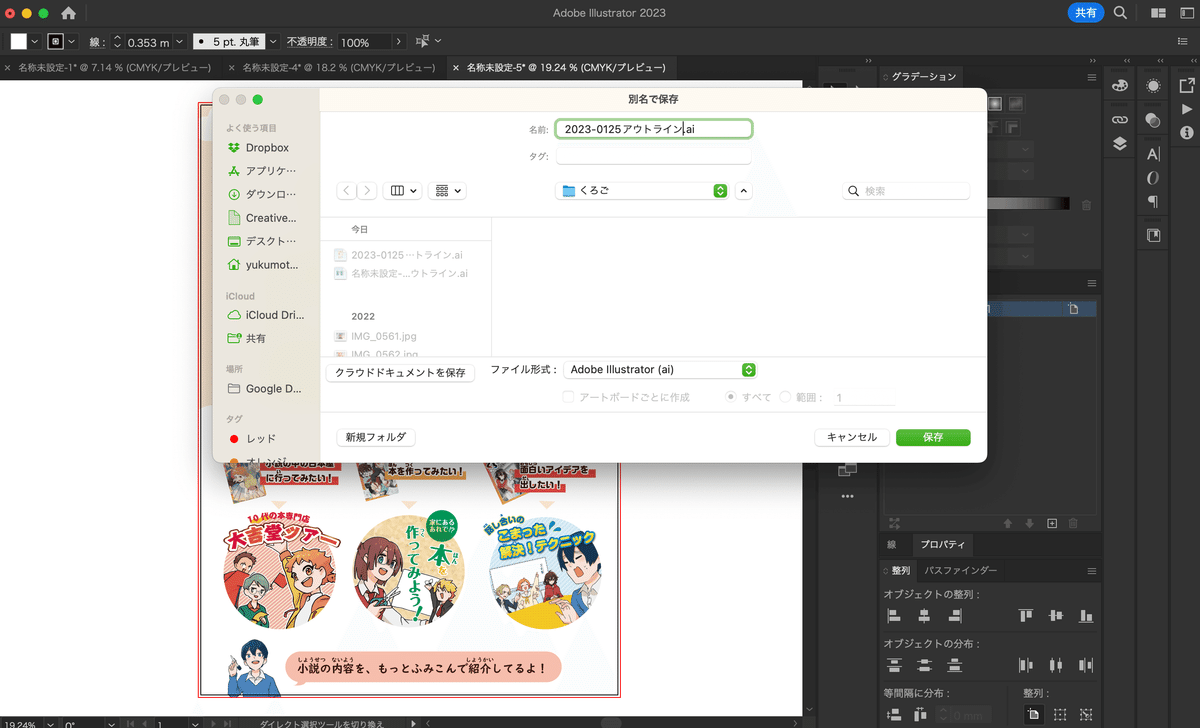Switch to tab 名称未設定-5* @ 19.24 %
This screenshot has width=1200, height=728.
click(564, 68)
